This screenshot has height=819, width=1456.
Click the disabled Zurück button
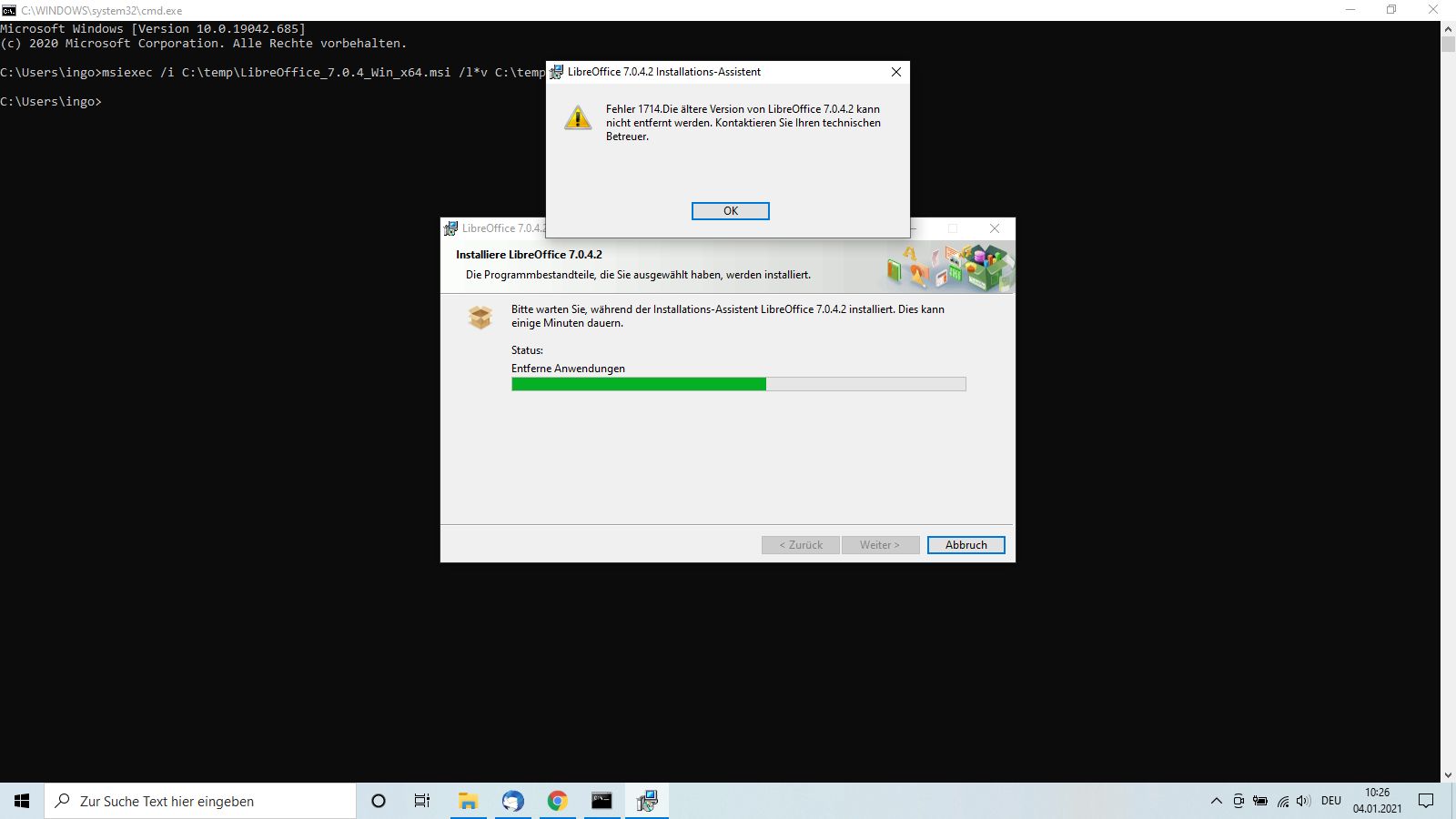[x=801, y=545]
